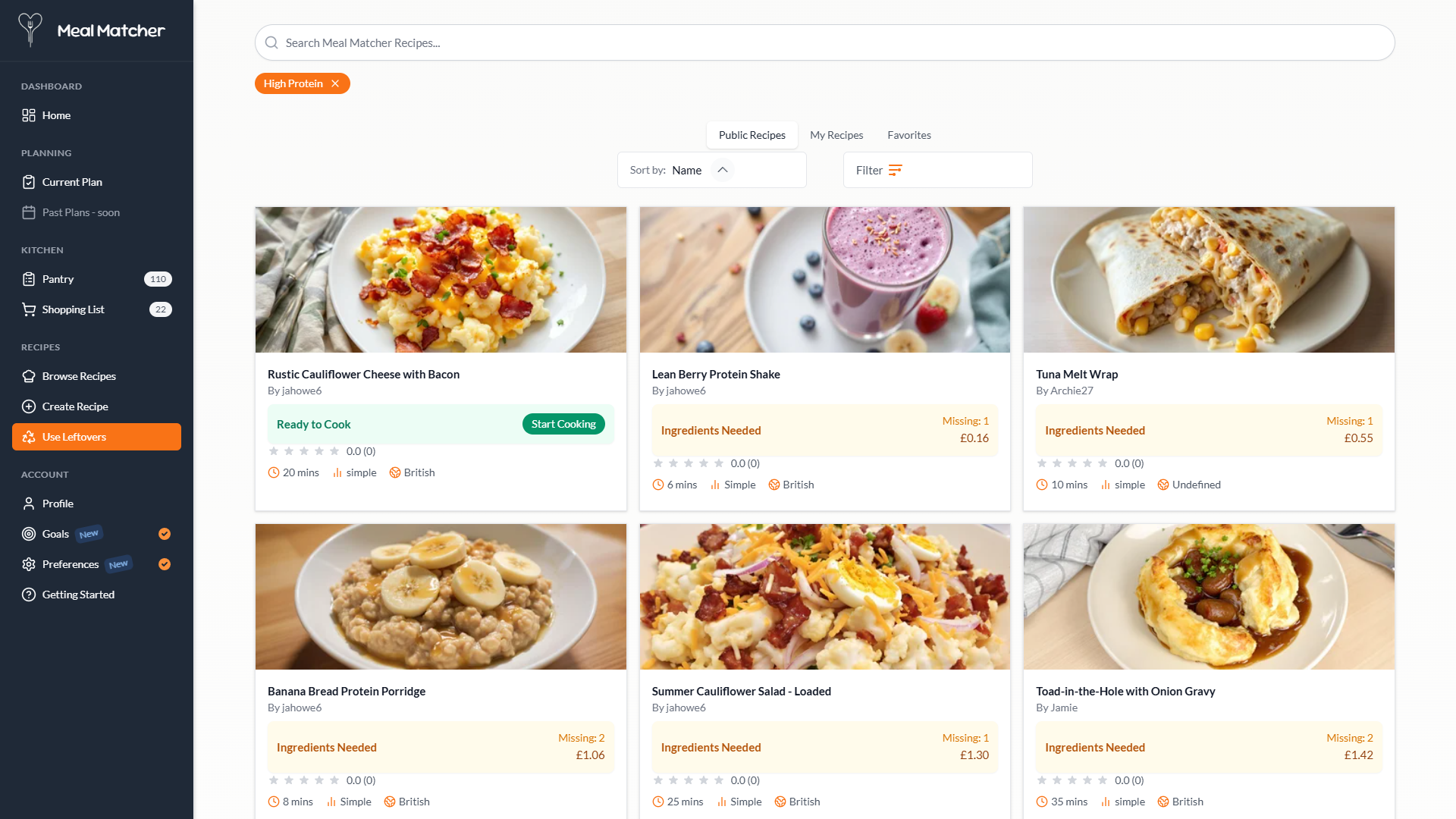Remove the High Protein filter tag
The height and width of the screenshot is (819, 1456).
[335, 83]
